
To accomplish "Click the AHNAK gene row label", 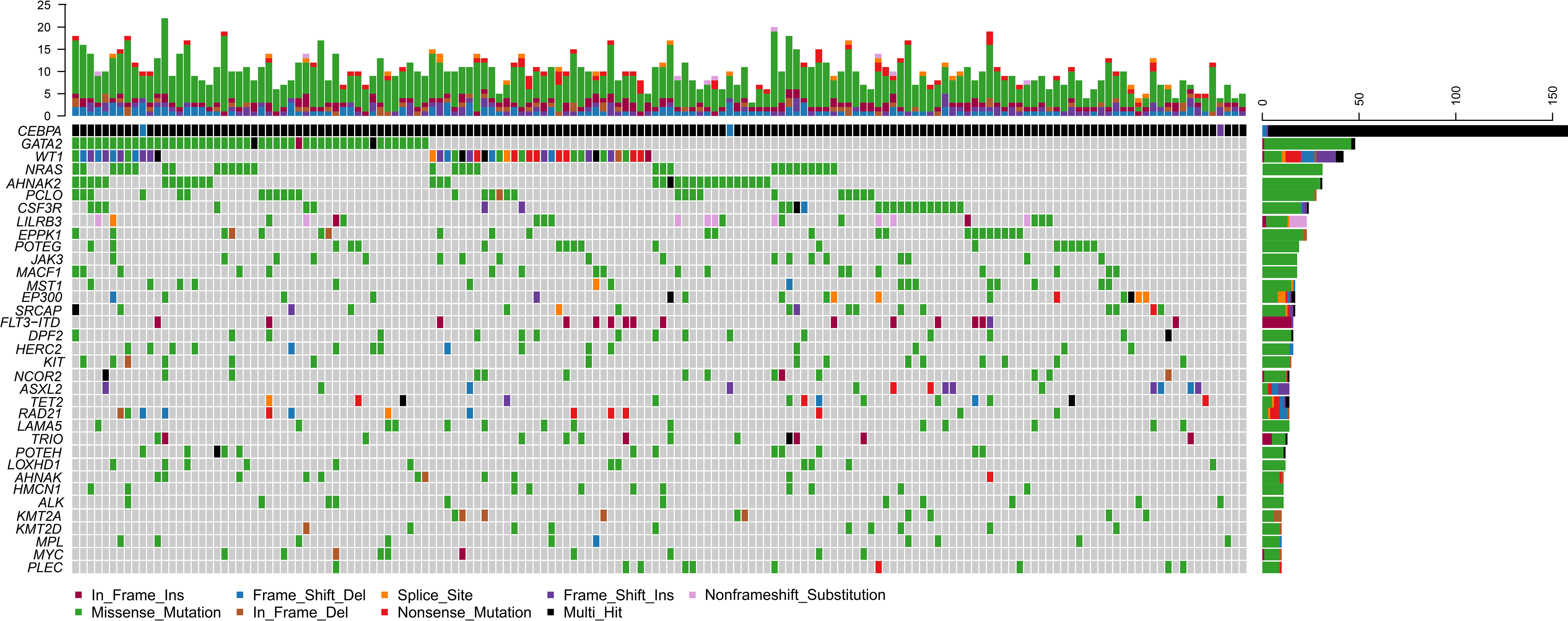I will tap(38, 478).
